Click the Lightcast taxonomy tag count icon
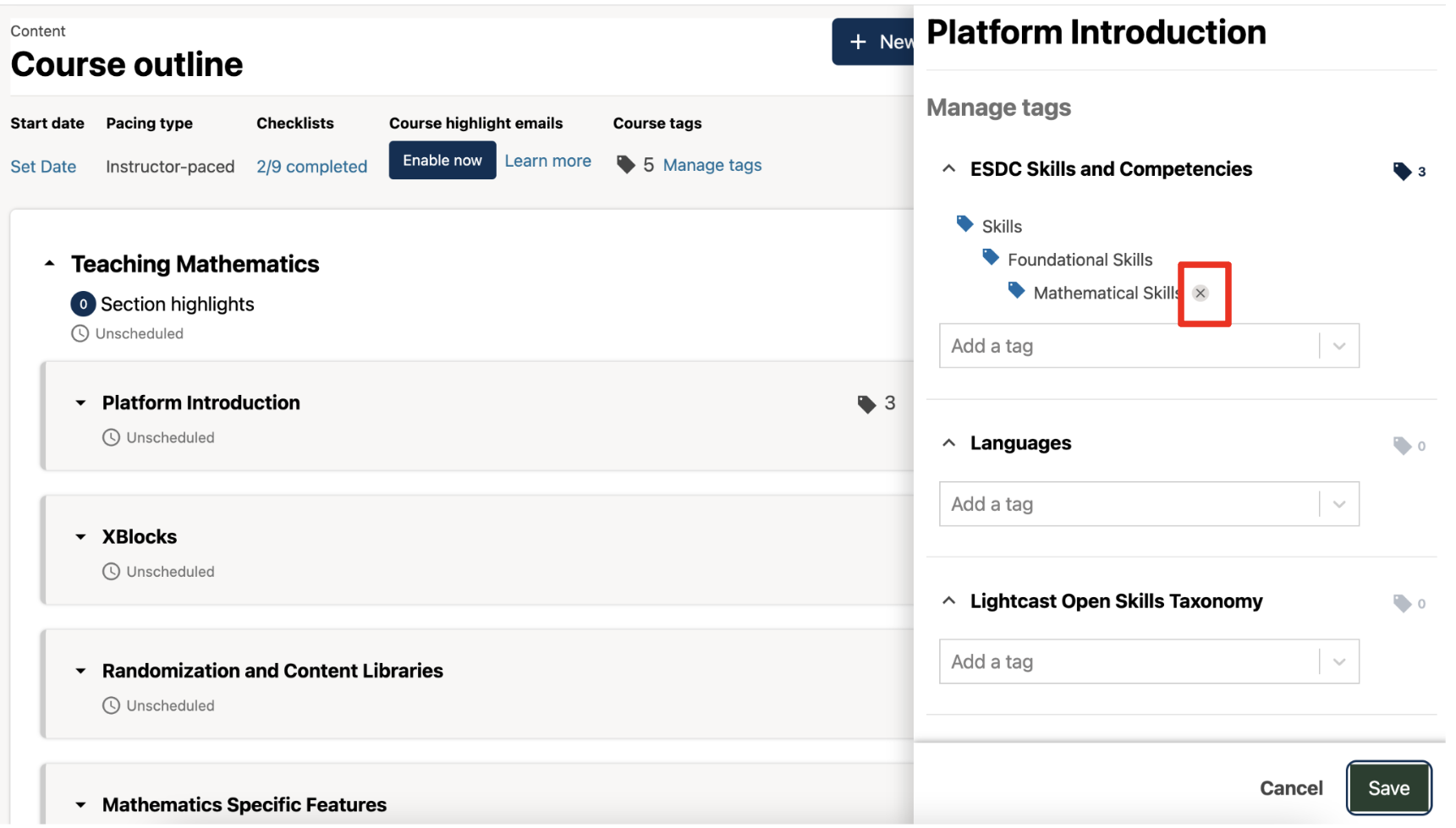Viewport: 1456px width, 828px height. tap(1401, 604)
